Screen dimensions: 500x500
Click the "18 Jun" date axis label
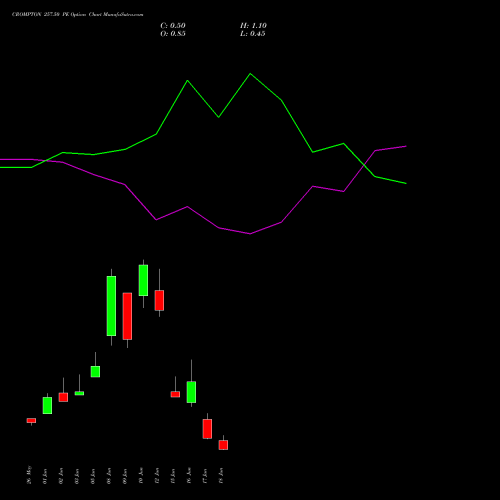[221, 476]
